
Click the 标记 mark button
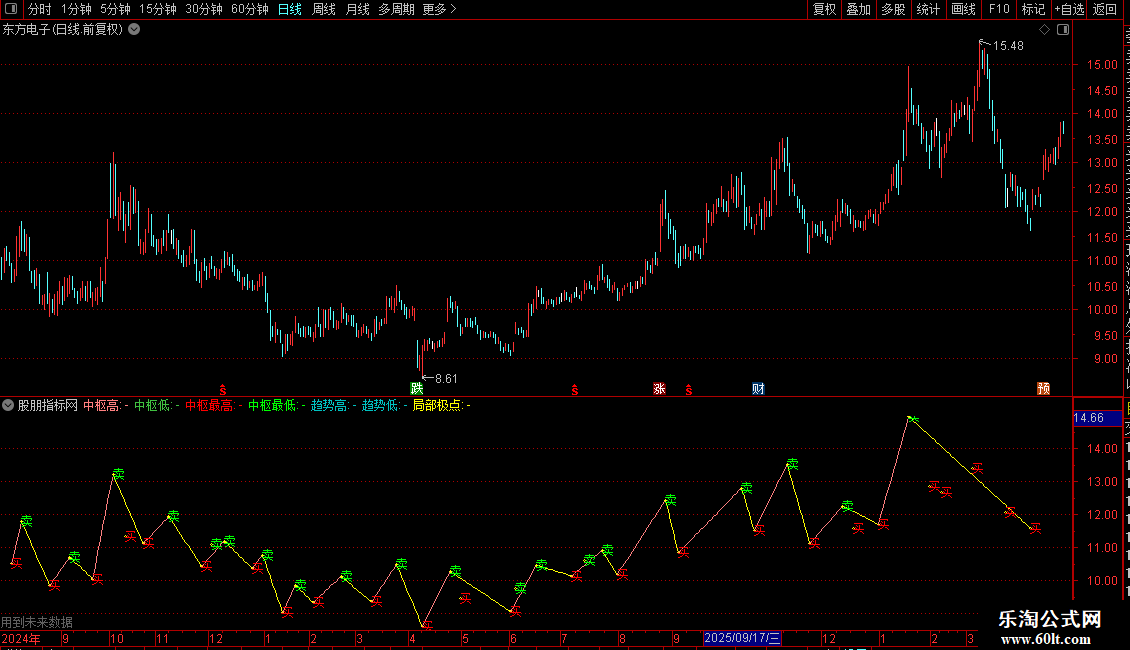(x=1033, y=9)
